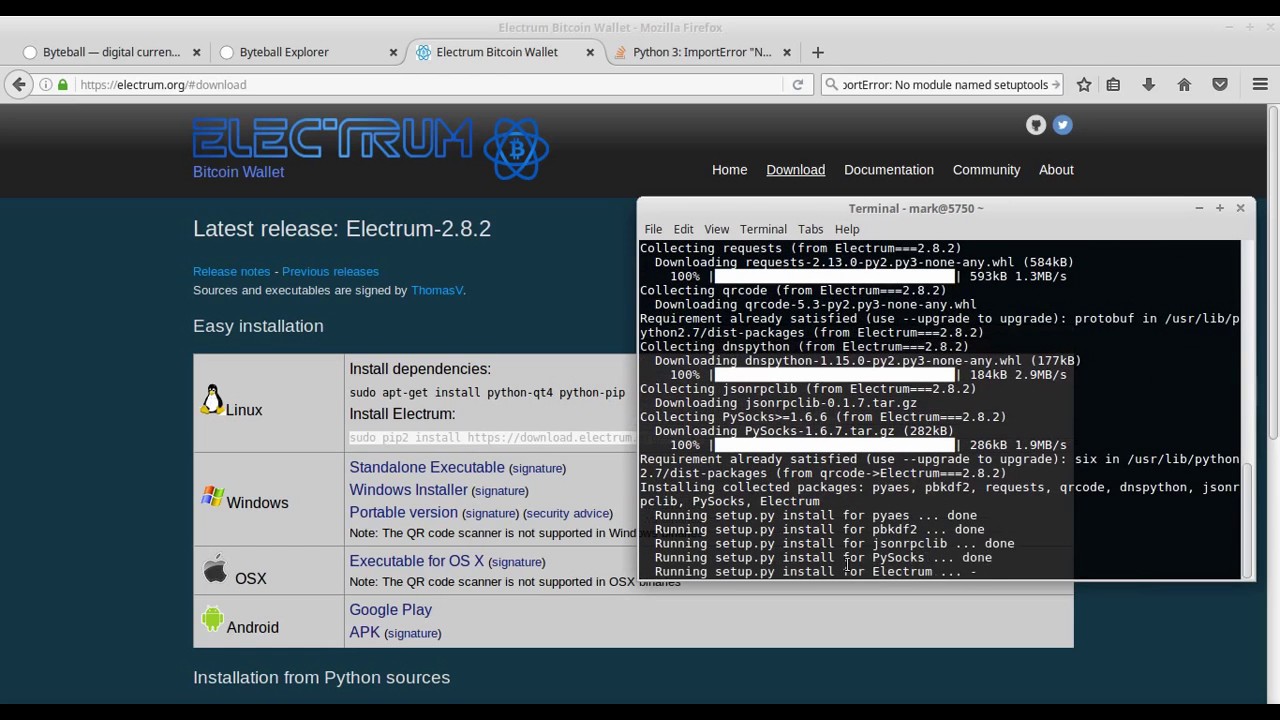
Task: Open the Electrum Twitter icon link
Action: [1062, 125]
